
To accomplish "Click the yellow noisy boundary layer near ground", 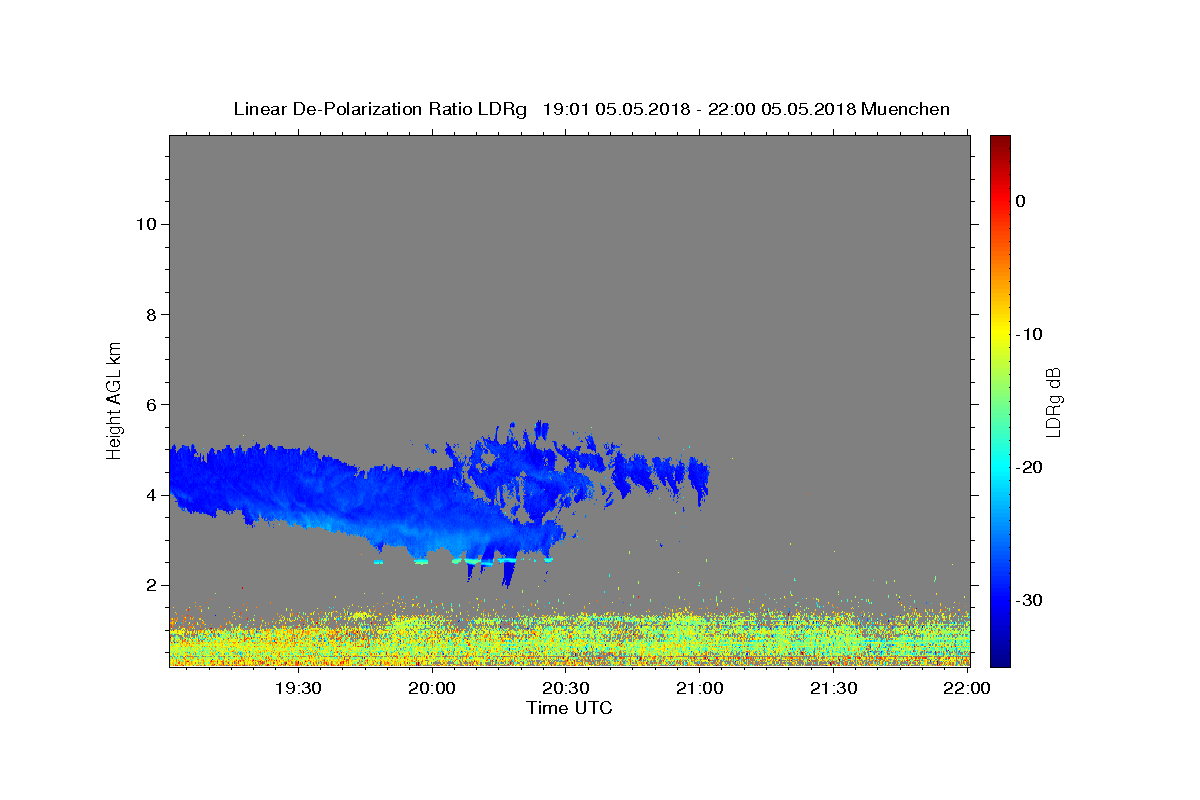I will coord(569,640).
